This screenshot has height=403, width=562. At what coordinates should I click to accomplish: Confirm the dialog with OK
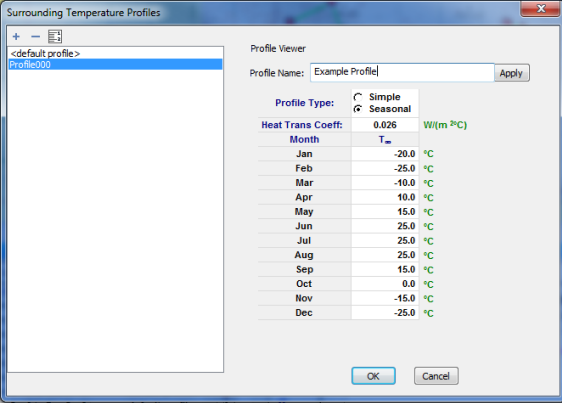373,376
